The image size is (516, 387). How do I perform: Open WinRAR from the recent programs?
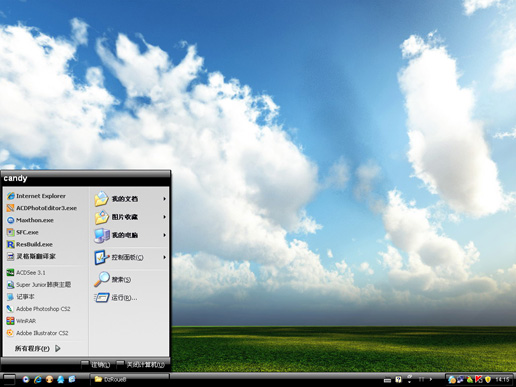(21, 321)
